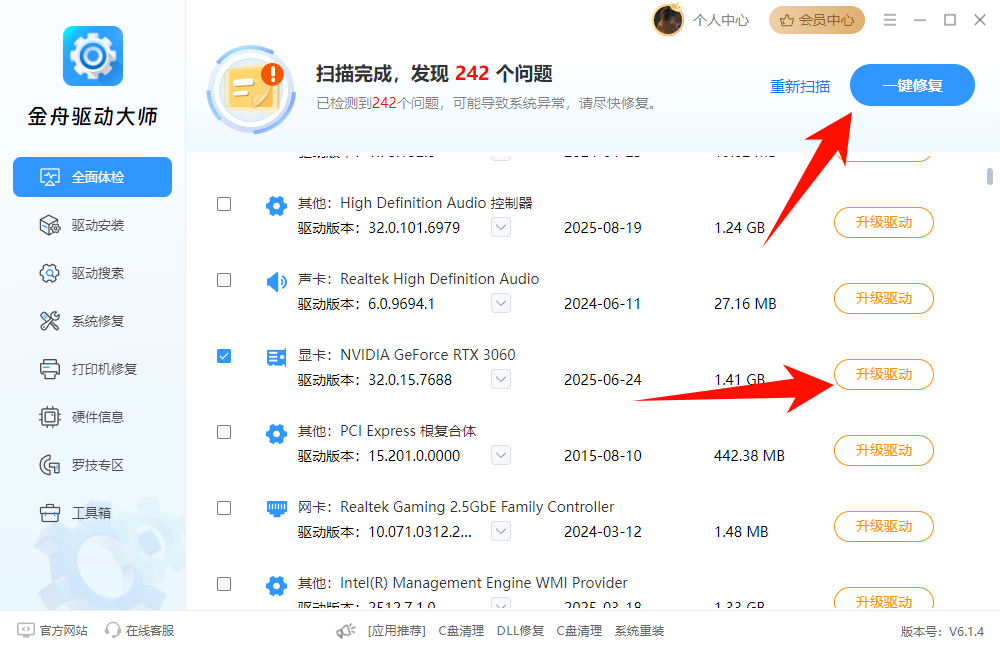
Task: Check the Realtek High Definition Audio checkbox
Action: [224, 280]
